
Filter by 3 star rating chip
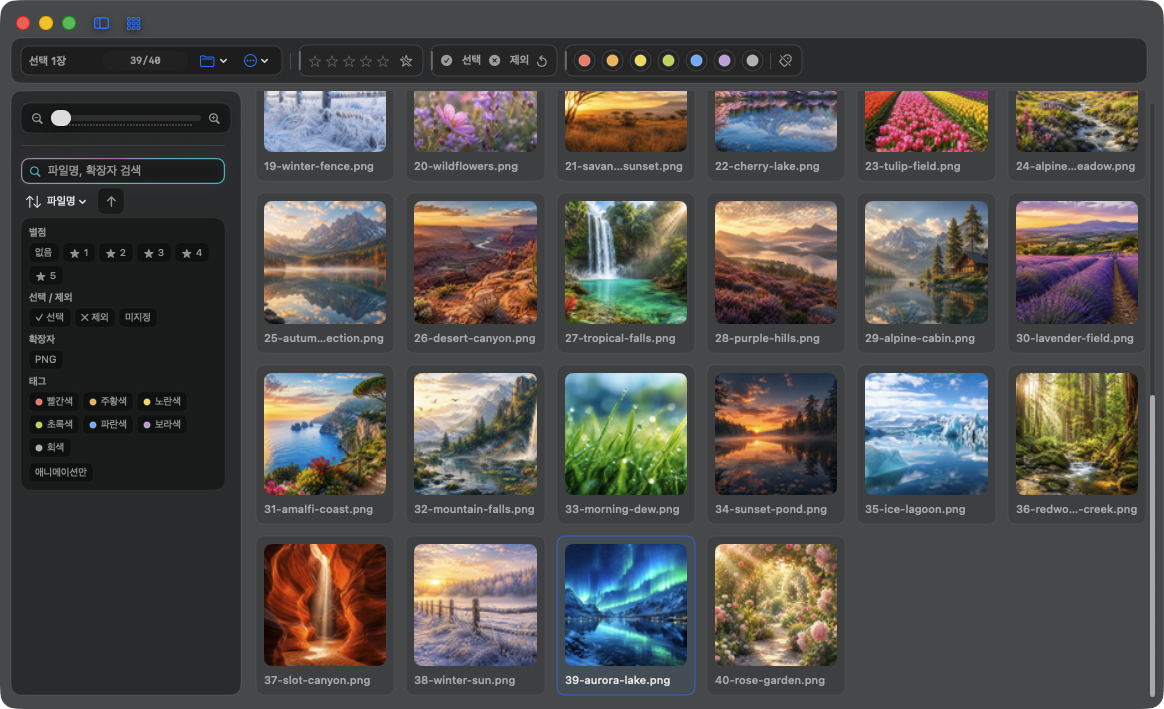pos(154,252)
